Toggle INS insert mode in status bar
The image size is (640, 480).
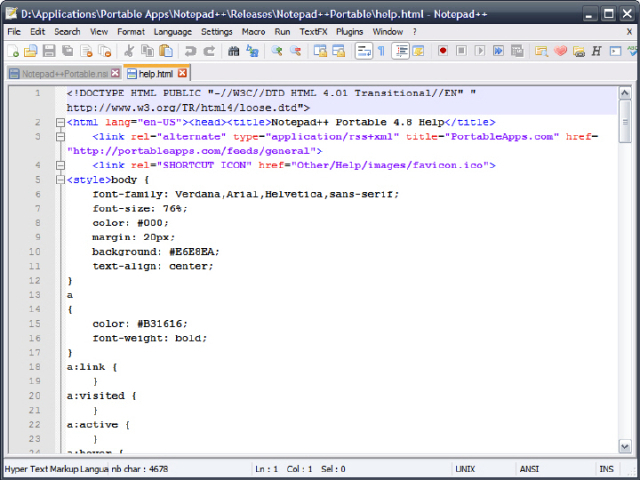coord(606,469)
